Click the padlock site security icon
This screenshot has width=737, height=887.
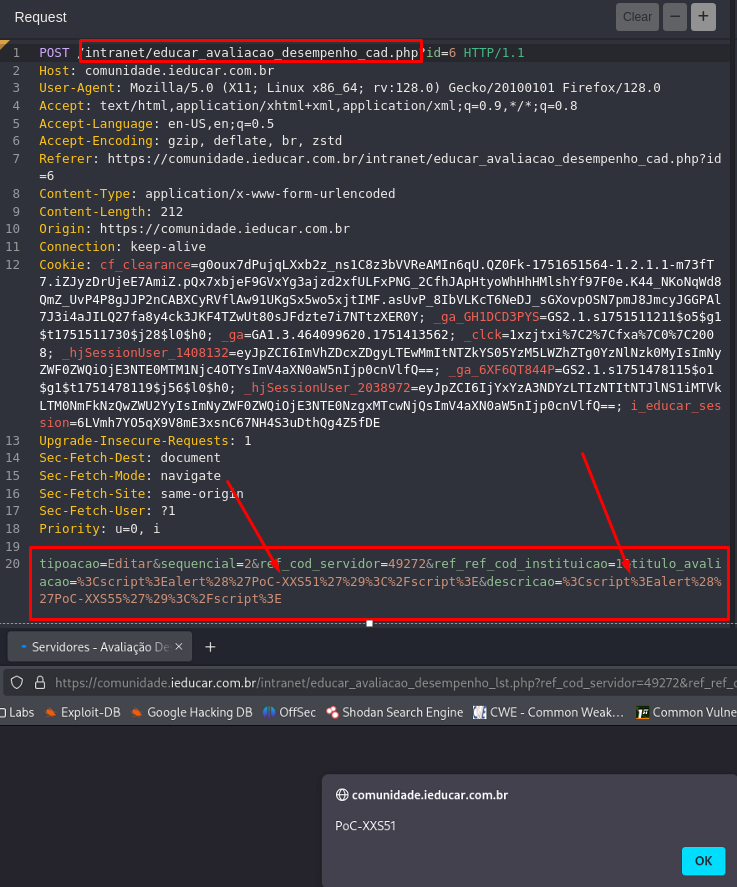click(40, 683)
